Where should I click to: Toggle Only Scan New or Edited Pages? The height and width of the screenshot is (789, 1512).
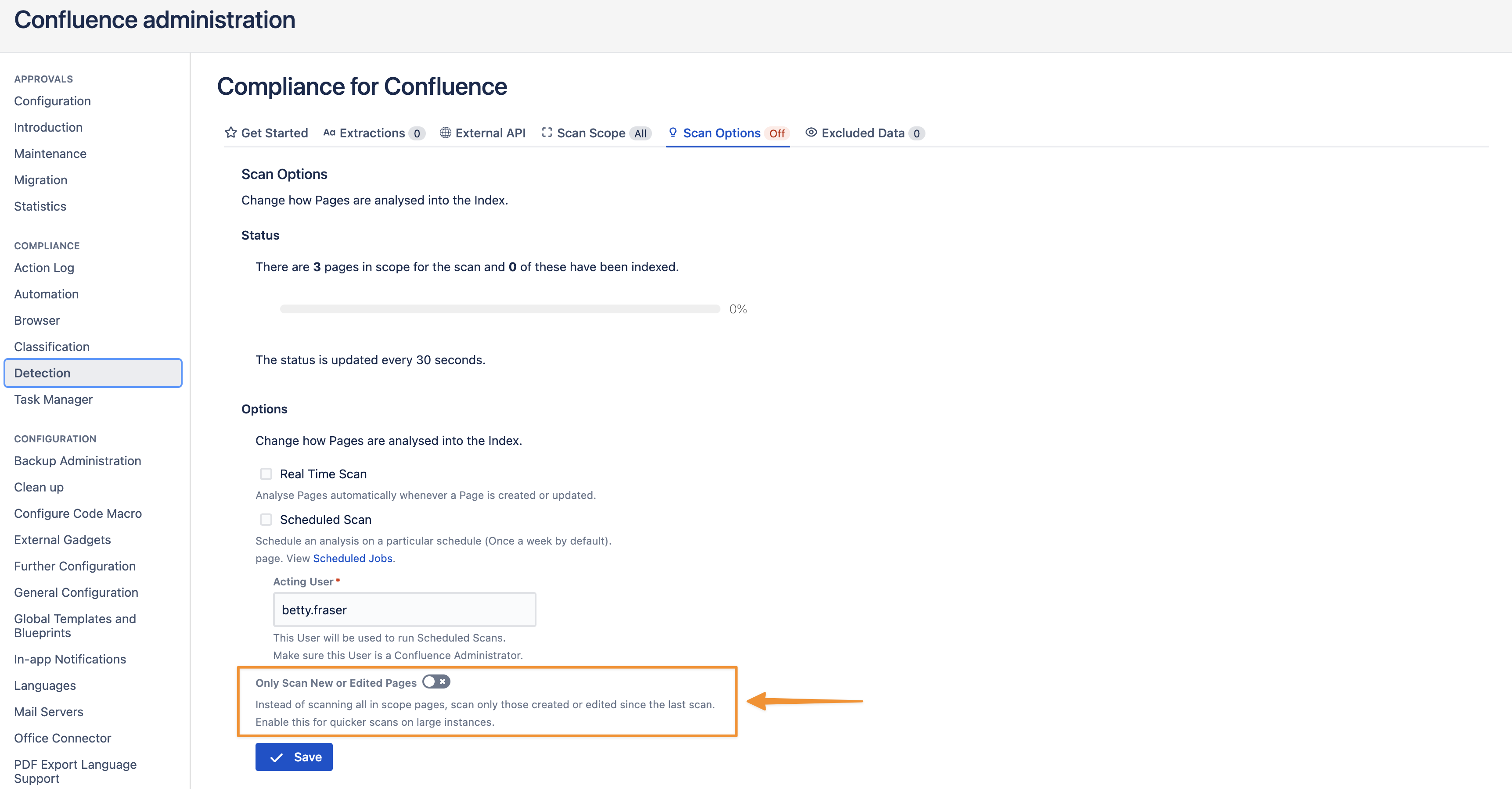(436, 681)
